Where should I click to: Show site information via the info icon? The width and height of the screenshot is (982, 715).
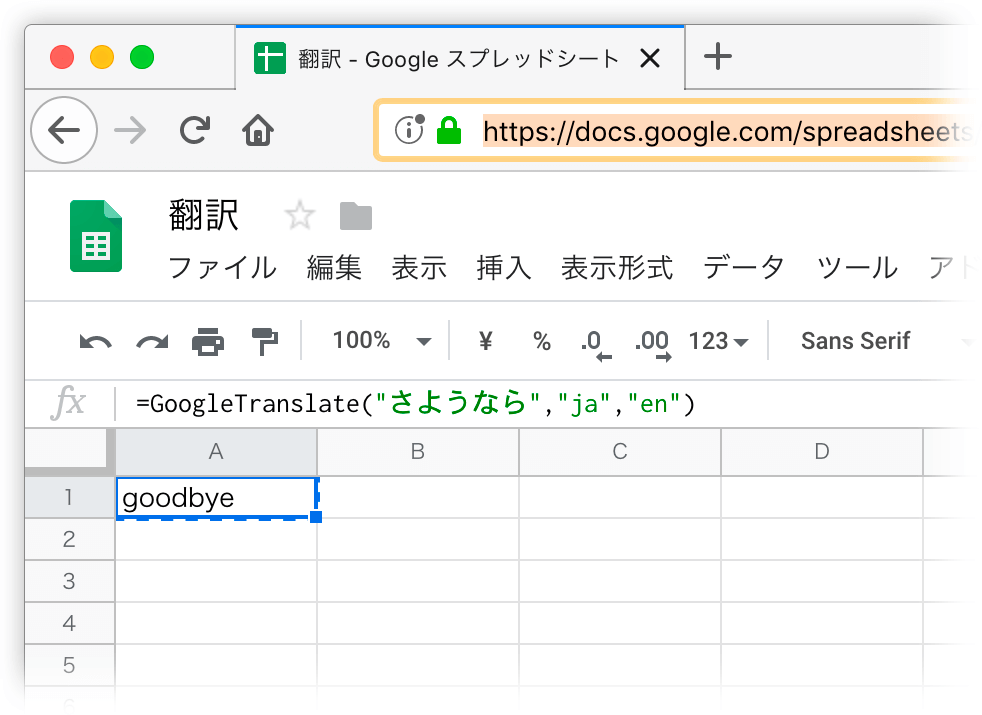[x=410, y=130]
